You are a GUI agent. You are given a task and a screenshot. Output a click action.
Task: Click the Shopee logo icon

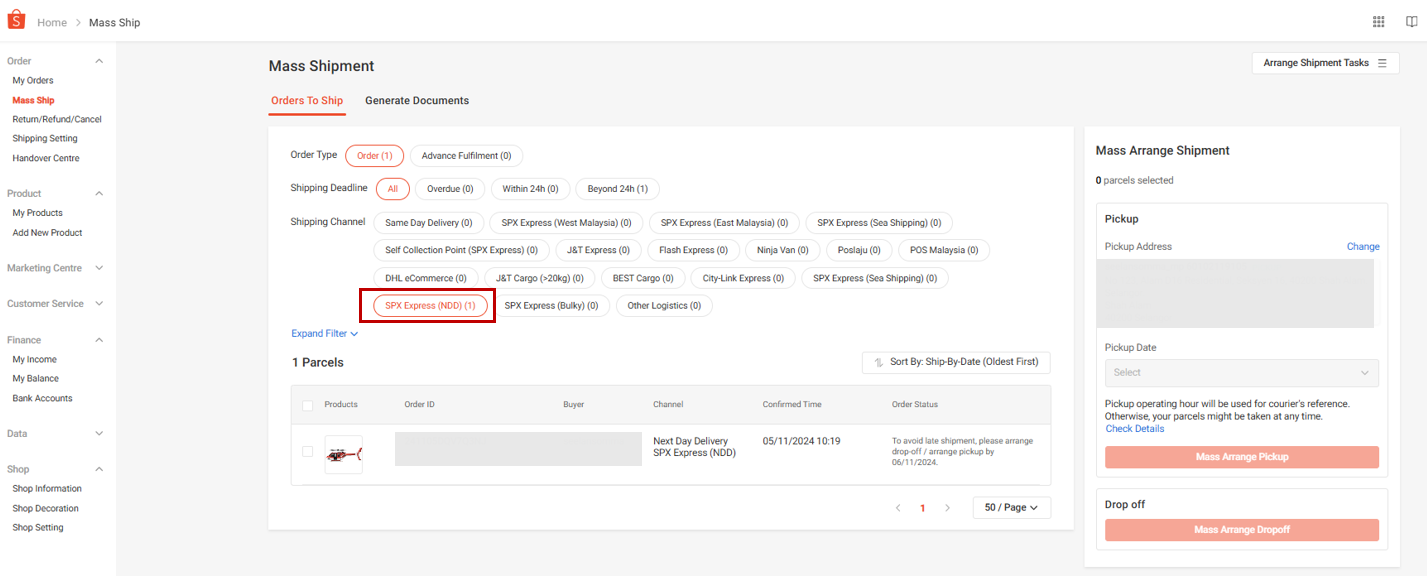tap(17, 21)
